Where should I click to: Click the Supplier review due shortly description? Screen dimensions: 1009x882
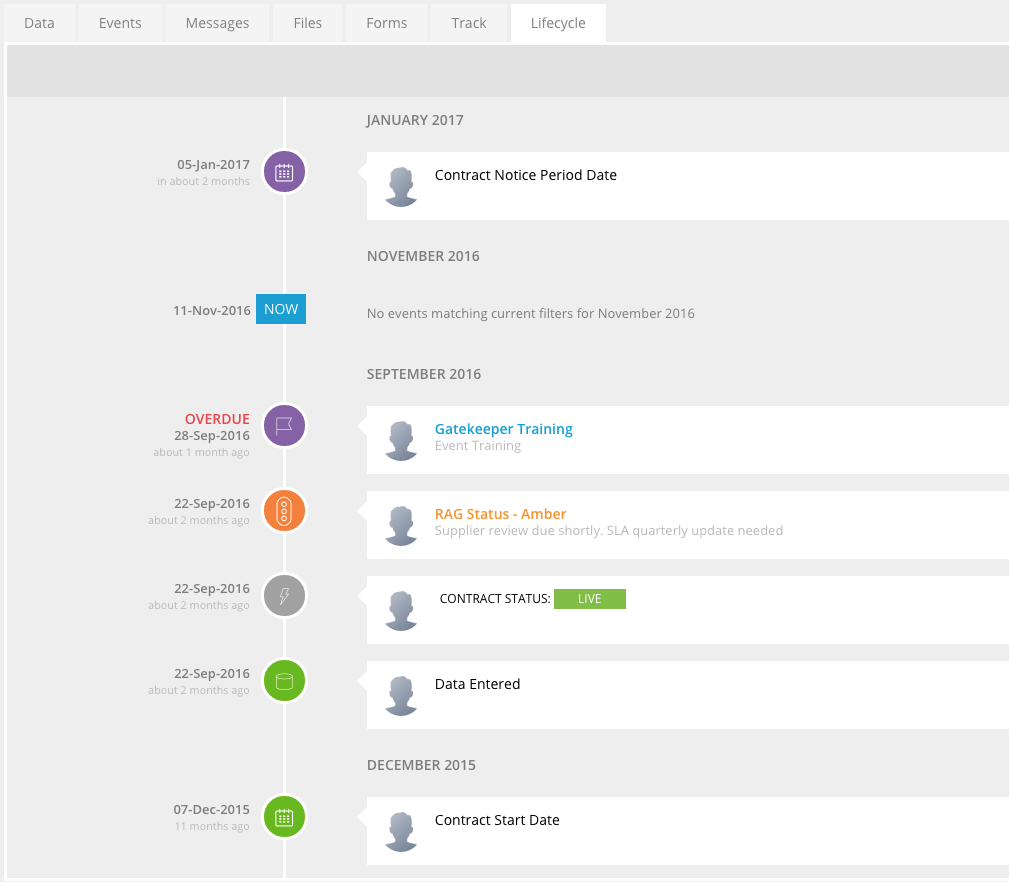(x=609, y=531)
